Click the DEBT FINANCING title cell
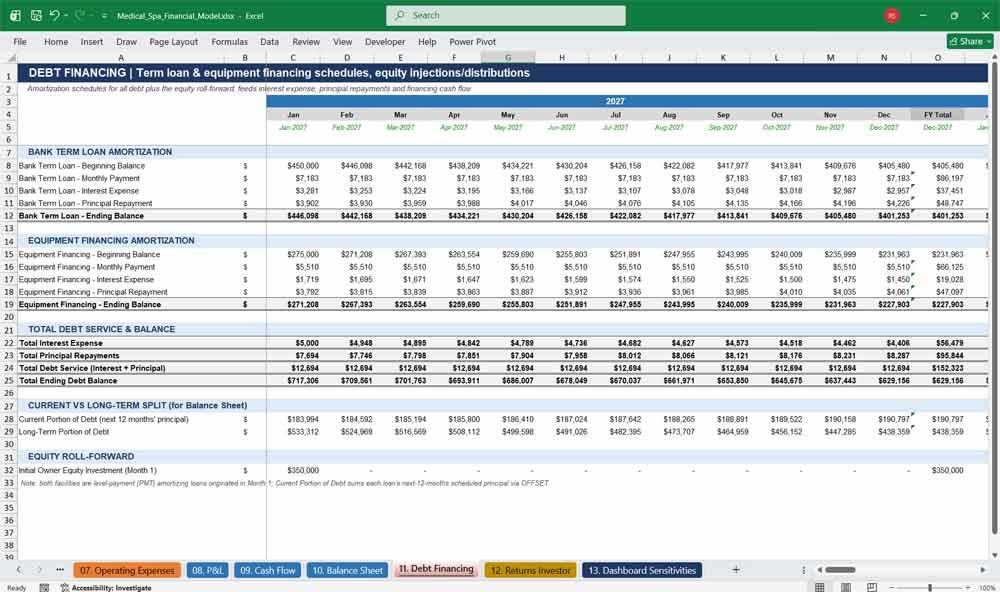 (x=279, y=73)
